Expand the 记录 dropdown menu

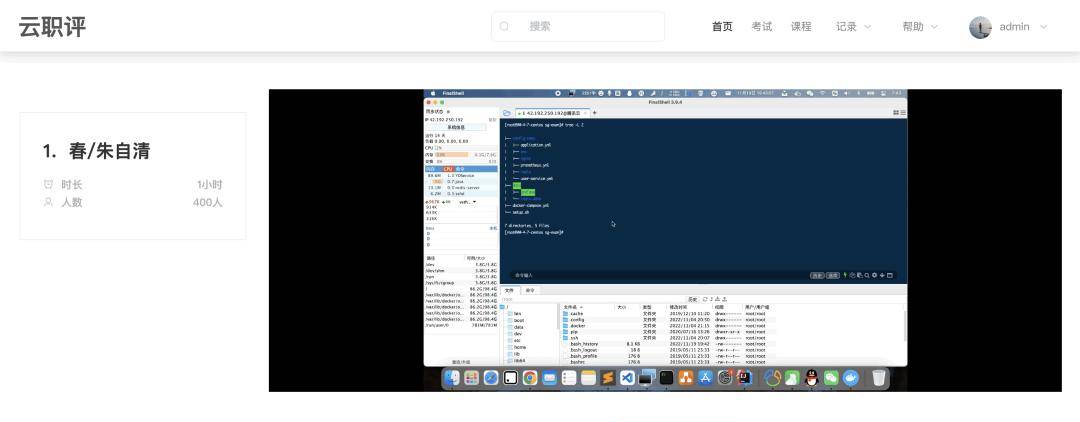tap(853, 27)
